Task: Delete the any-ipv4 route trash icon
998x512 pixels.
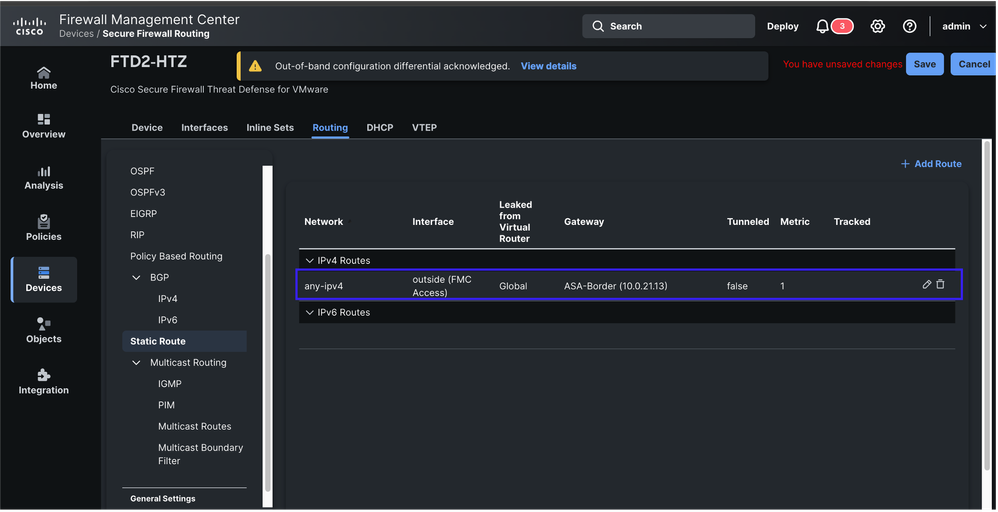Action: 940,285
